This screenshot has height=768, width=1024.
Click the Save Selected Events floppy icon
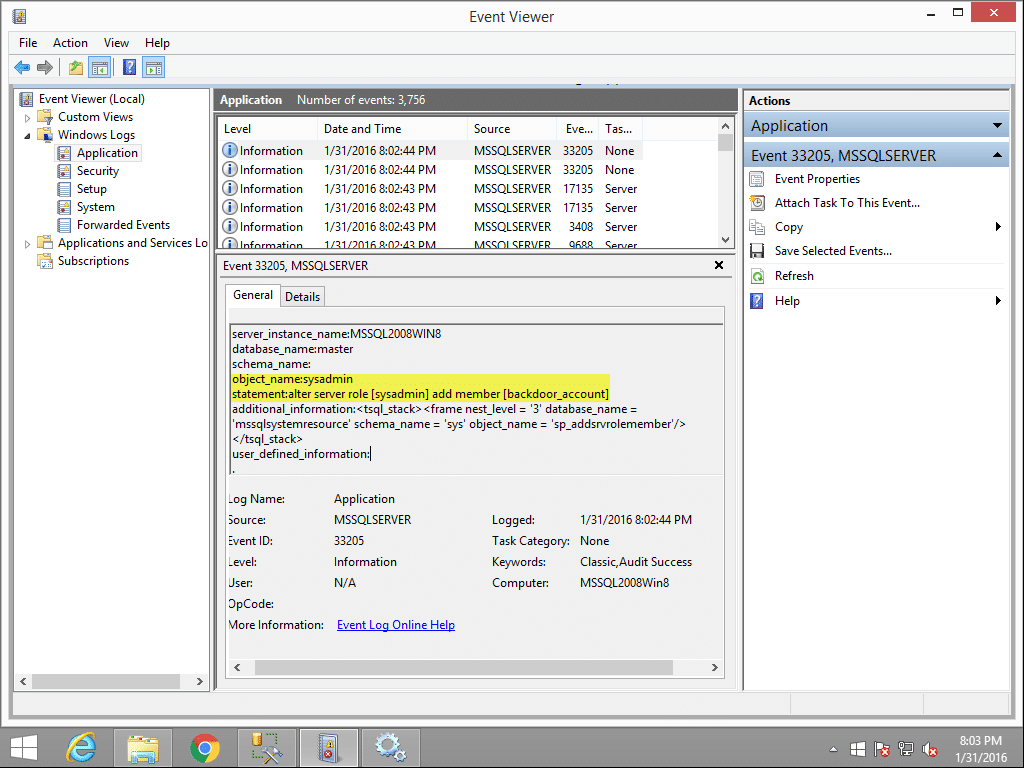coord(758,251)
